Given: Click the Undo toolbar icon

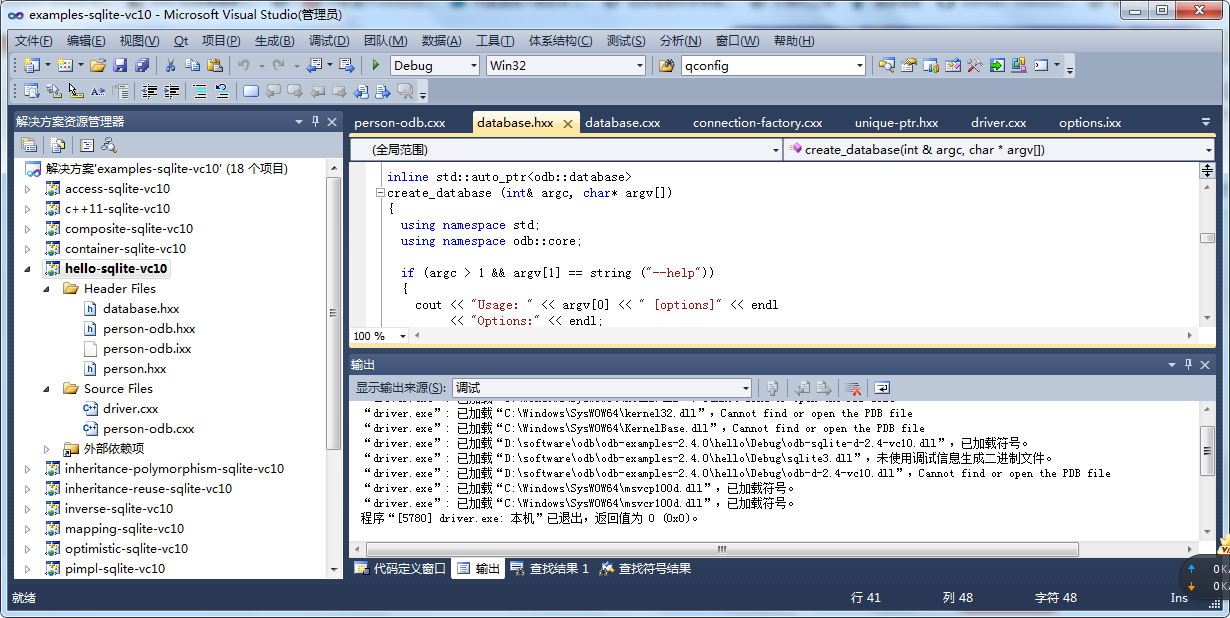Looking at the screenshot, I should [x=243, y=65].
